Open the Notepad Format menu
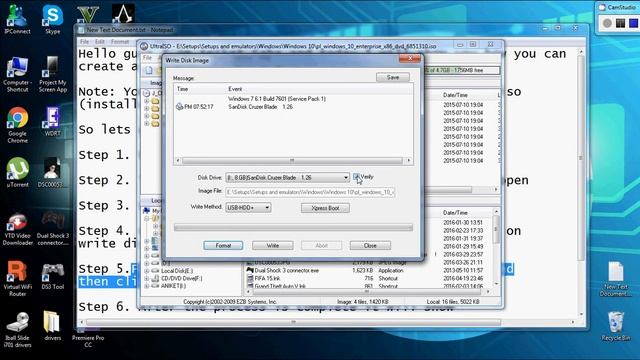The image size is (640, 360). pos(120,42)
